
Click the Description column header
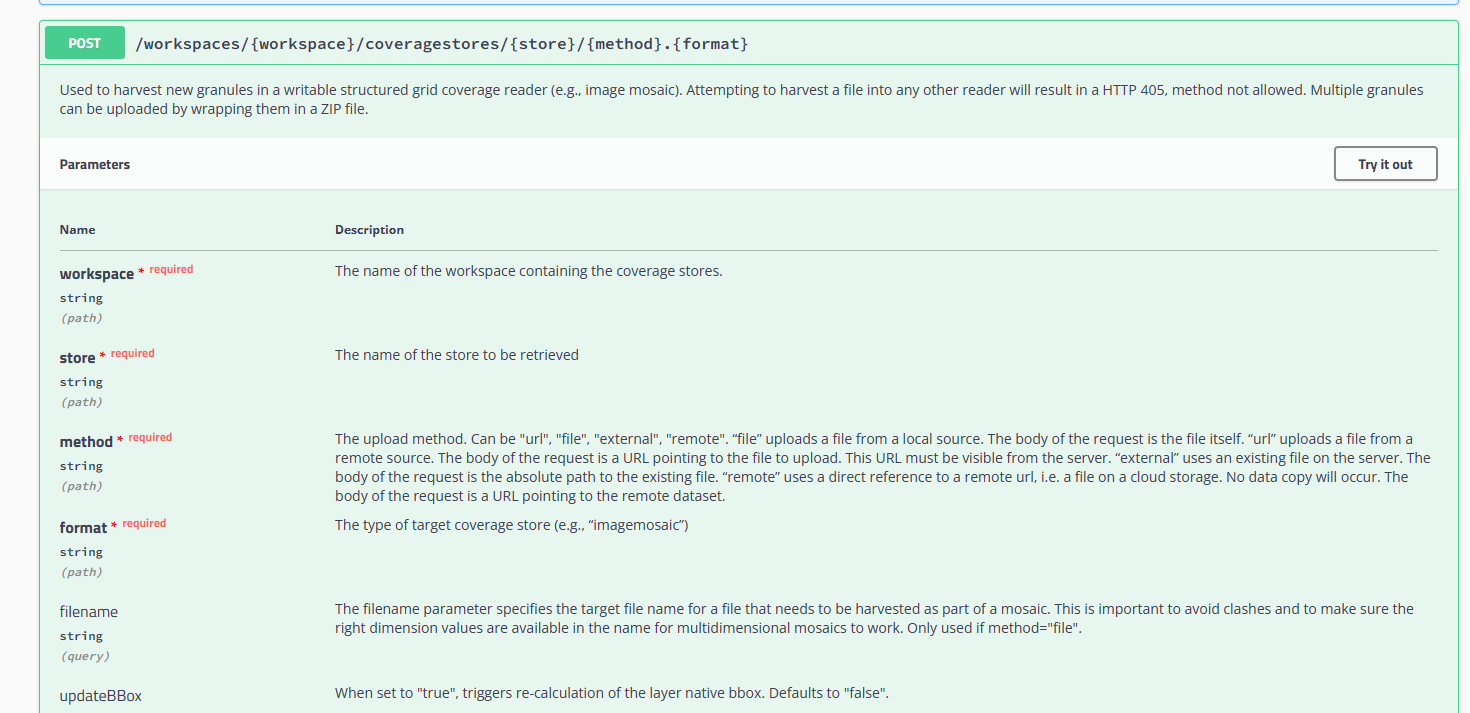369,229
